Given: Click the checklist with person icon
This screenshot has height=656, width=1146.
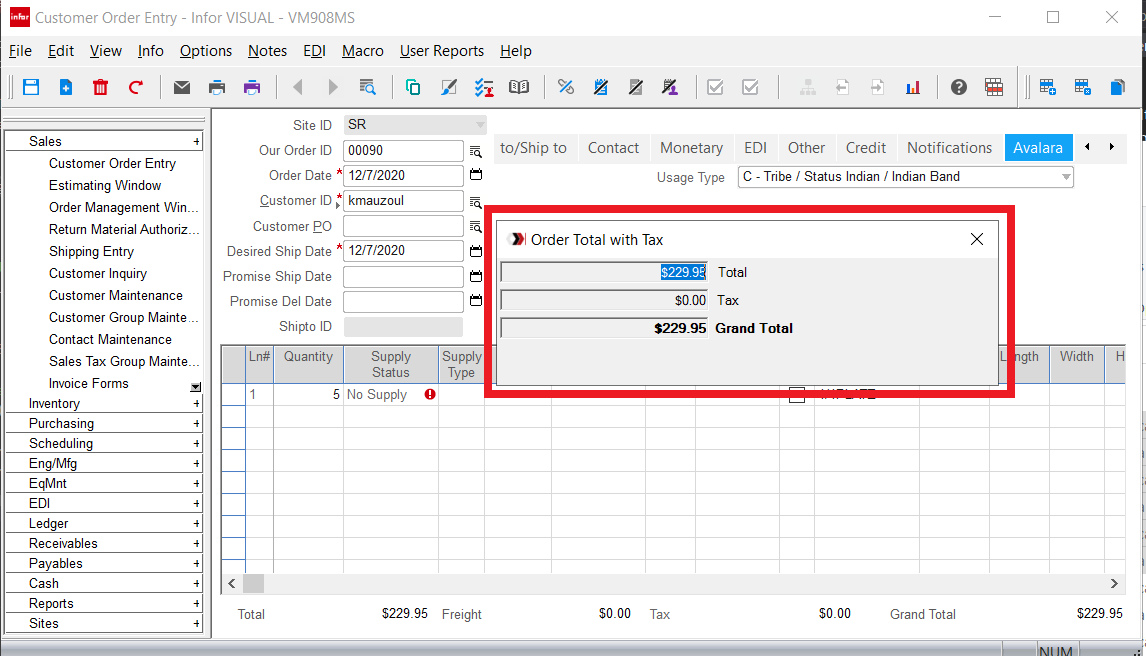Looking at the screenshot, I should coord(484,87).
